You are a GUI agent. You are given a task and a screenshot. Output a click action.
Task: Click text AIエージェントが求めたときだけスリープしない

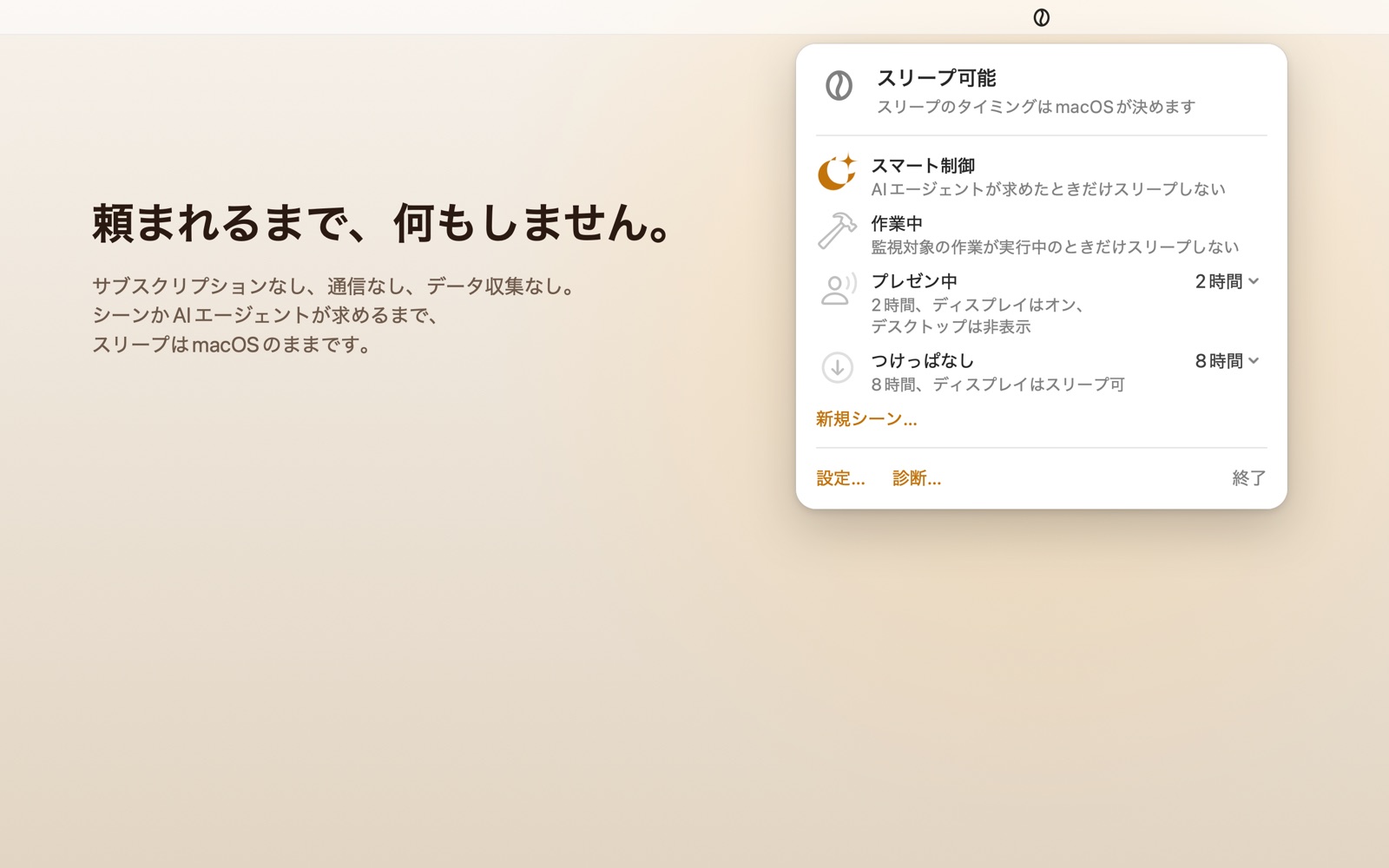[1049, 189]
